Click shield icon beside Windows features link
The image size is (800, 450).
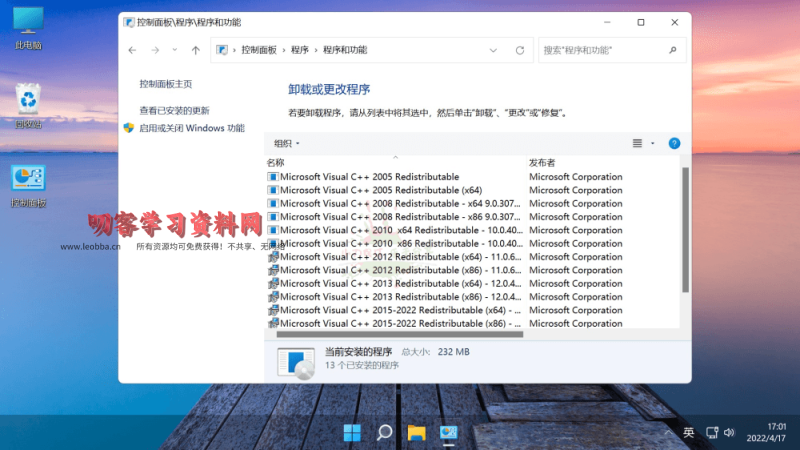[x=129, y=128]
